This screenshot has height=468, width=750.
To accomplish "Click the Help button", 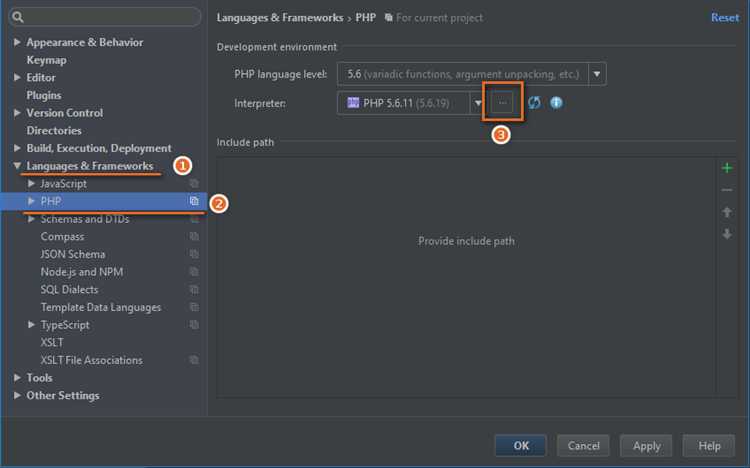I will pyautogui.click(x=709, y=446).
